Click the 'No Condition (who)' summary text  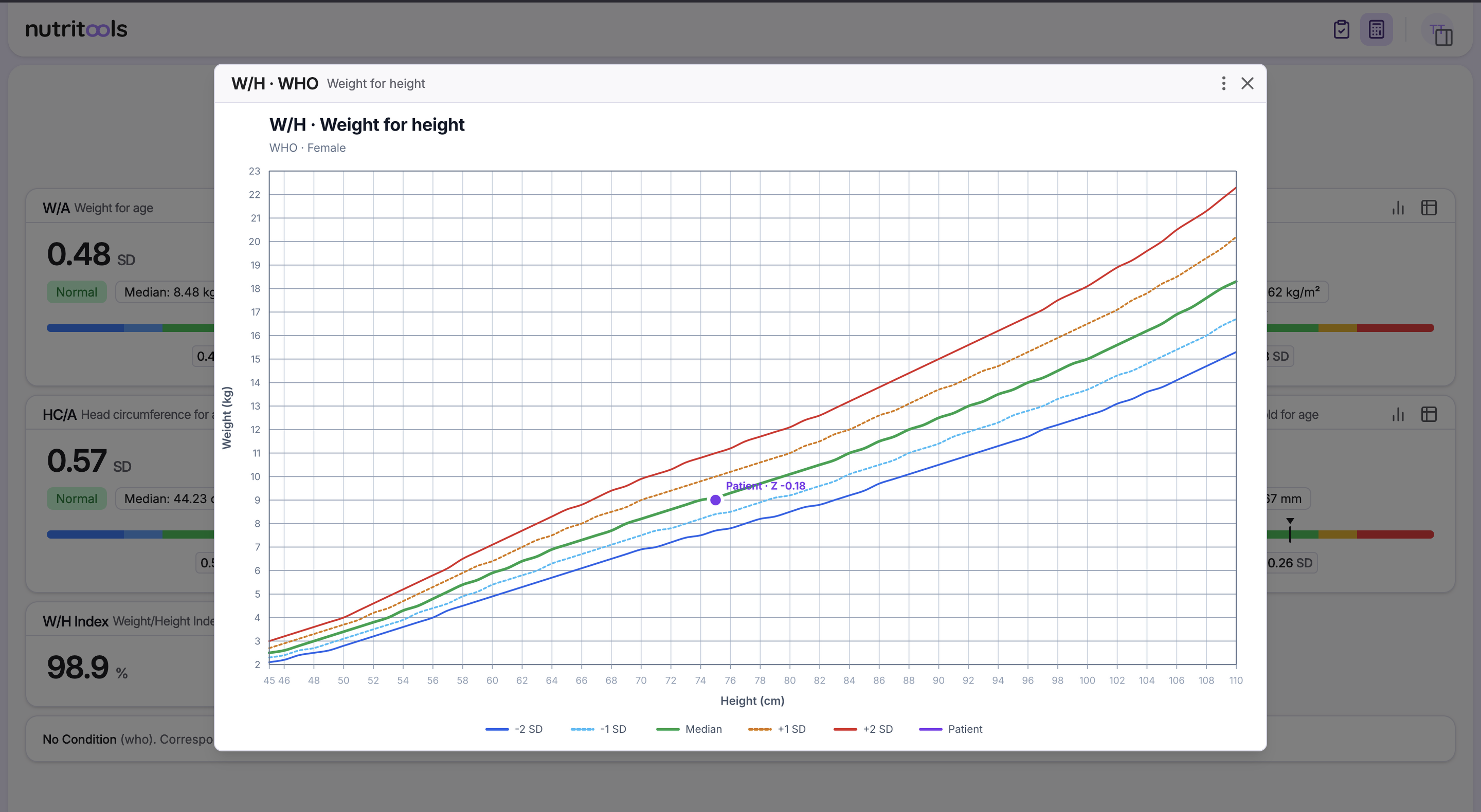[128, 740]
